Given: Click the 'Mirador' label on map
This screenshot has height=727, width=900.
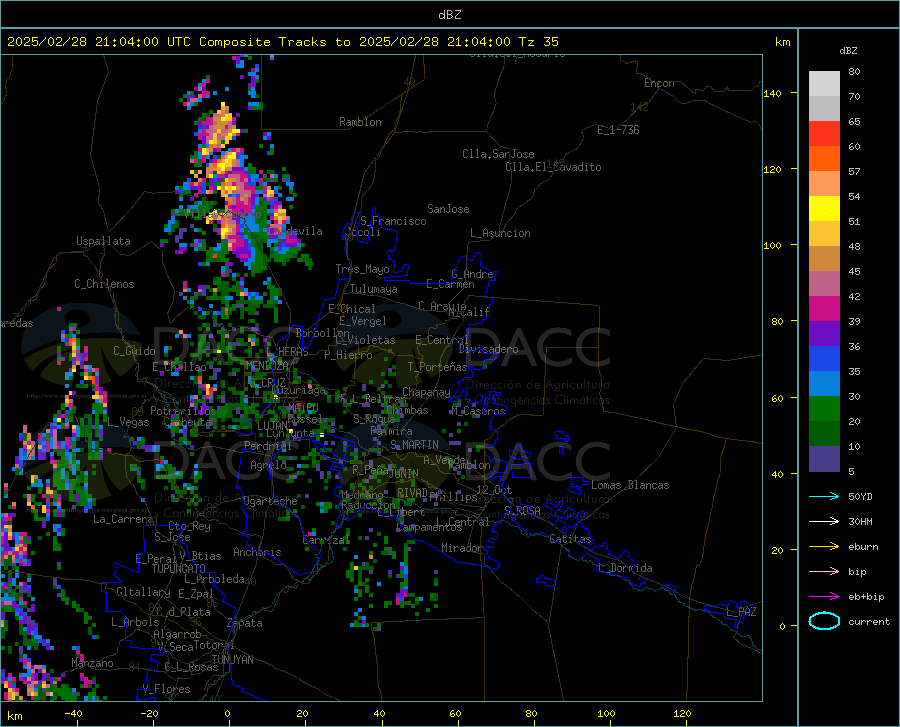Looking at the screenshot, I should click(461, 548).
